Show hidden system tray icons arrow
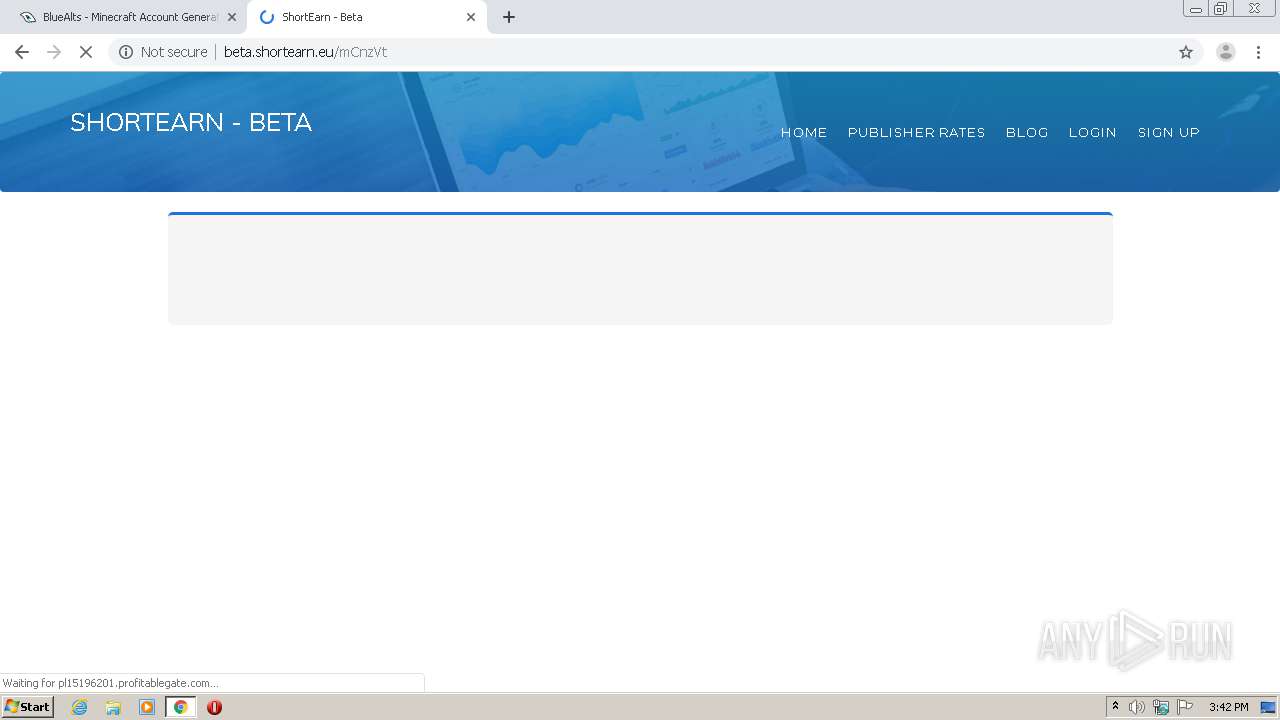Viewport: 1280px width, 720px height. [x=1115, y=707]
